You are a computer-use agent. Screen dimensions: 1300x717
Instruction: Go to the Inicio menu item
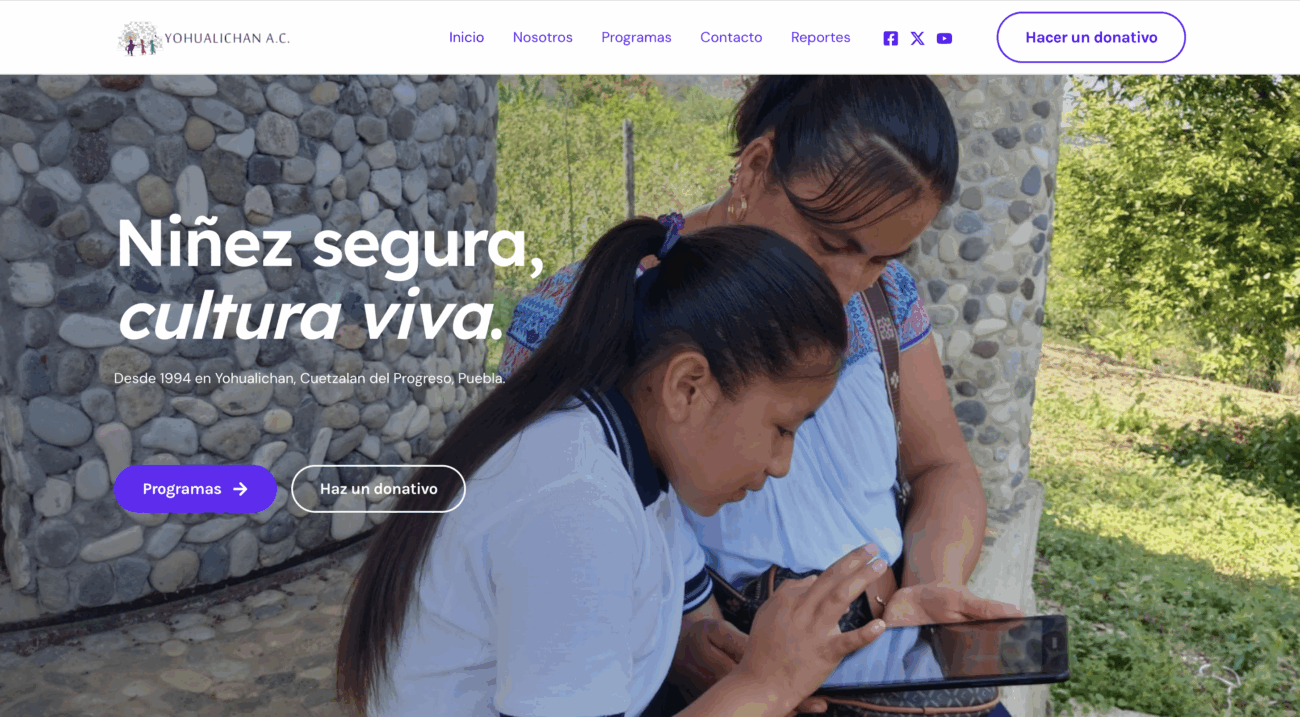pyautogui.click(x=466, y=37)
